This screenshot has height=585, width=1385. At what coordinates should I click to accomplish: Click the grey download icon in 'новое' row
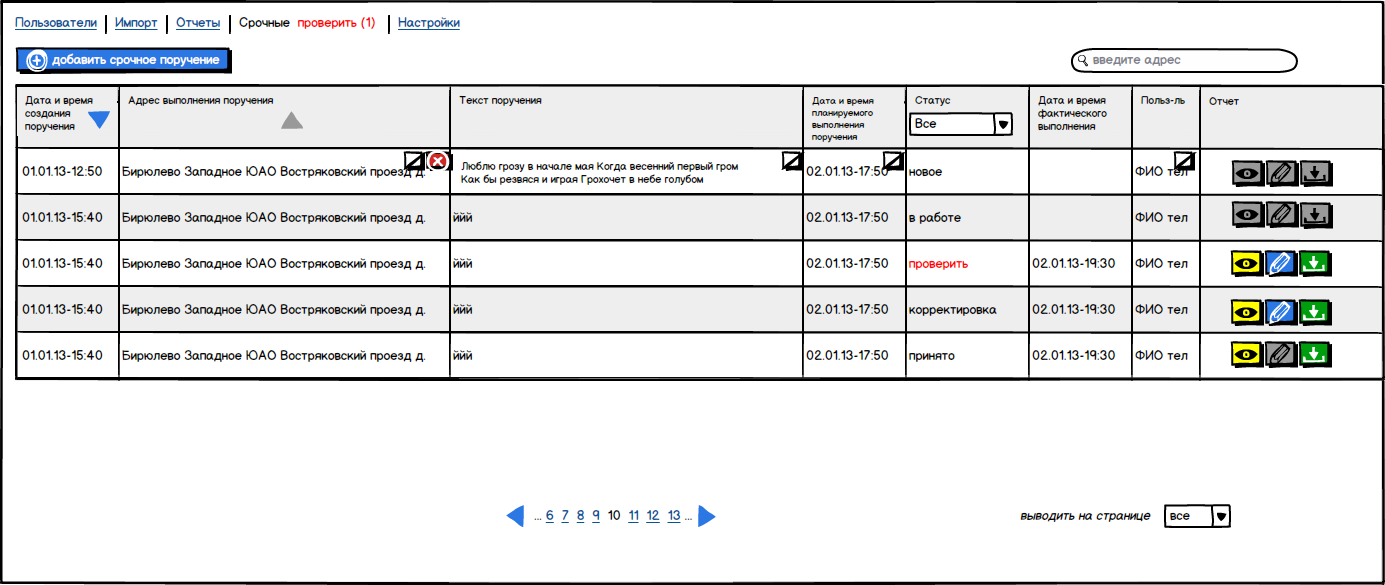1316,173
